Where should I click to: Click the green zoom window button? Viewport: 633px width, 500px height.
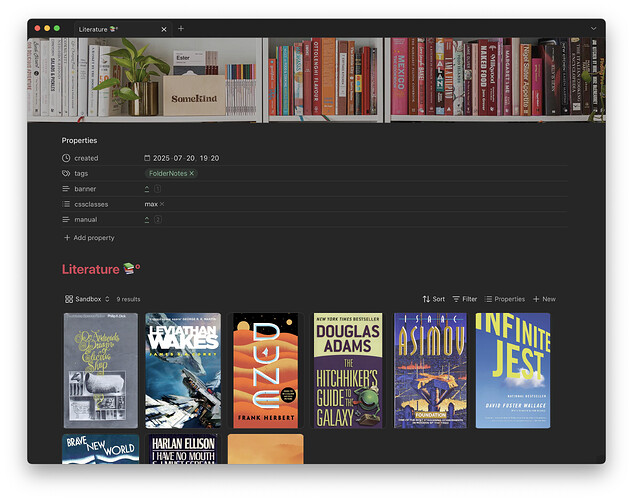point(57,28)
